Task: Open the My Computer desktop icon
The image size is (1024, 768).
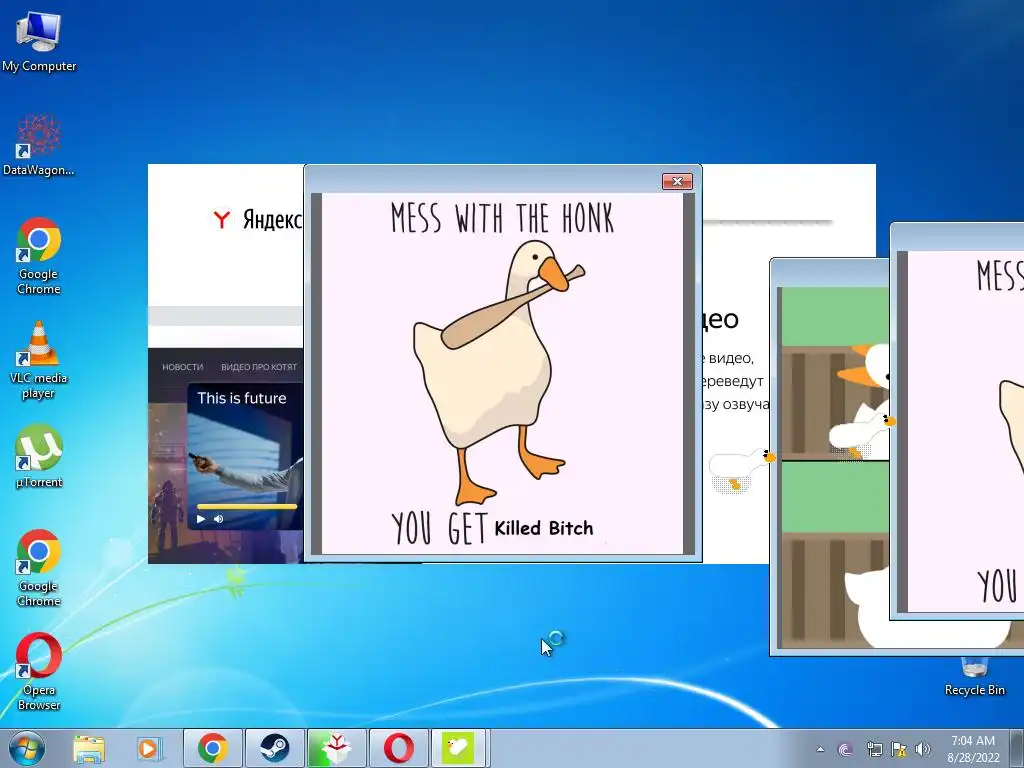Action: (39, 42)
